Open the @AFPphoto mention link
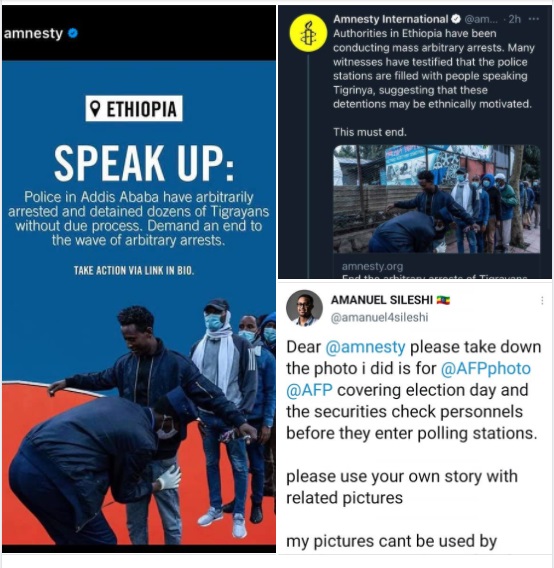 tap(486, 368)
